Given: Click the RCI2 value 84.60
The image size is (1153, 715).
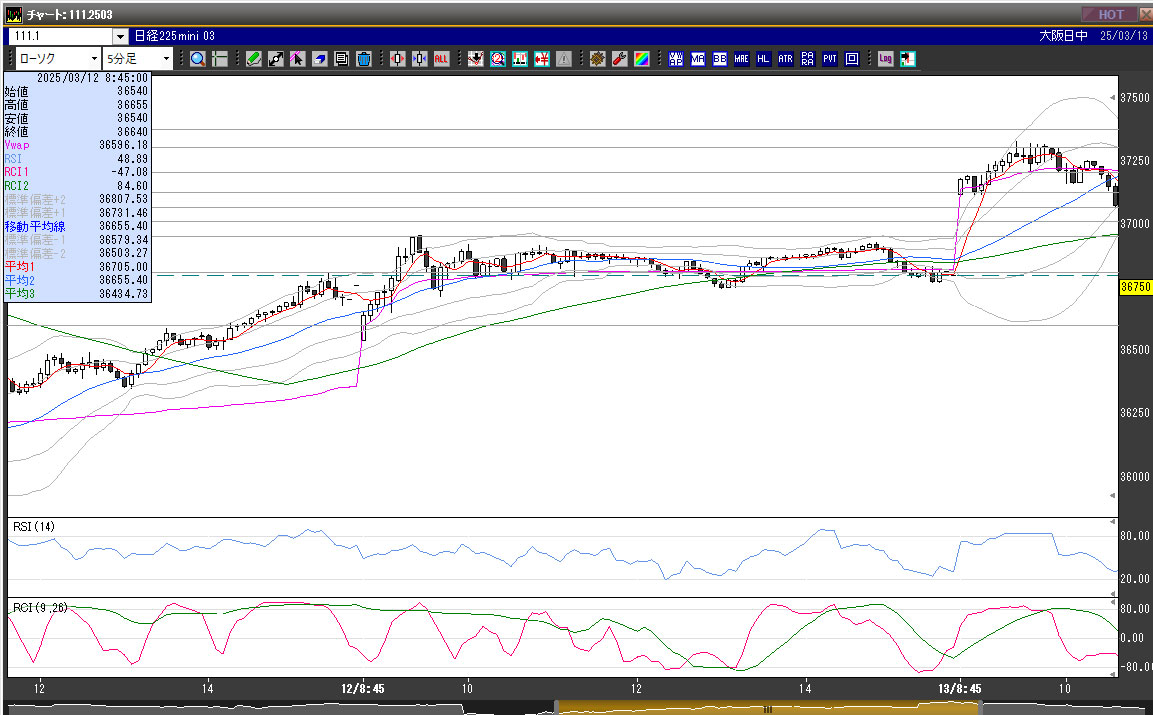Looking at the screenshot, I should (132, 186).
